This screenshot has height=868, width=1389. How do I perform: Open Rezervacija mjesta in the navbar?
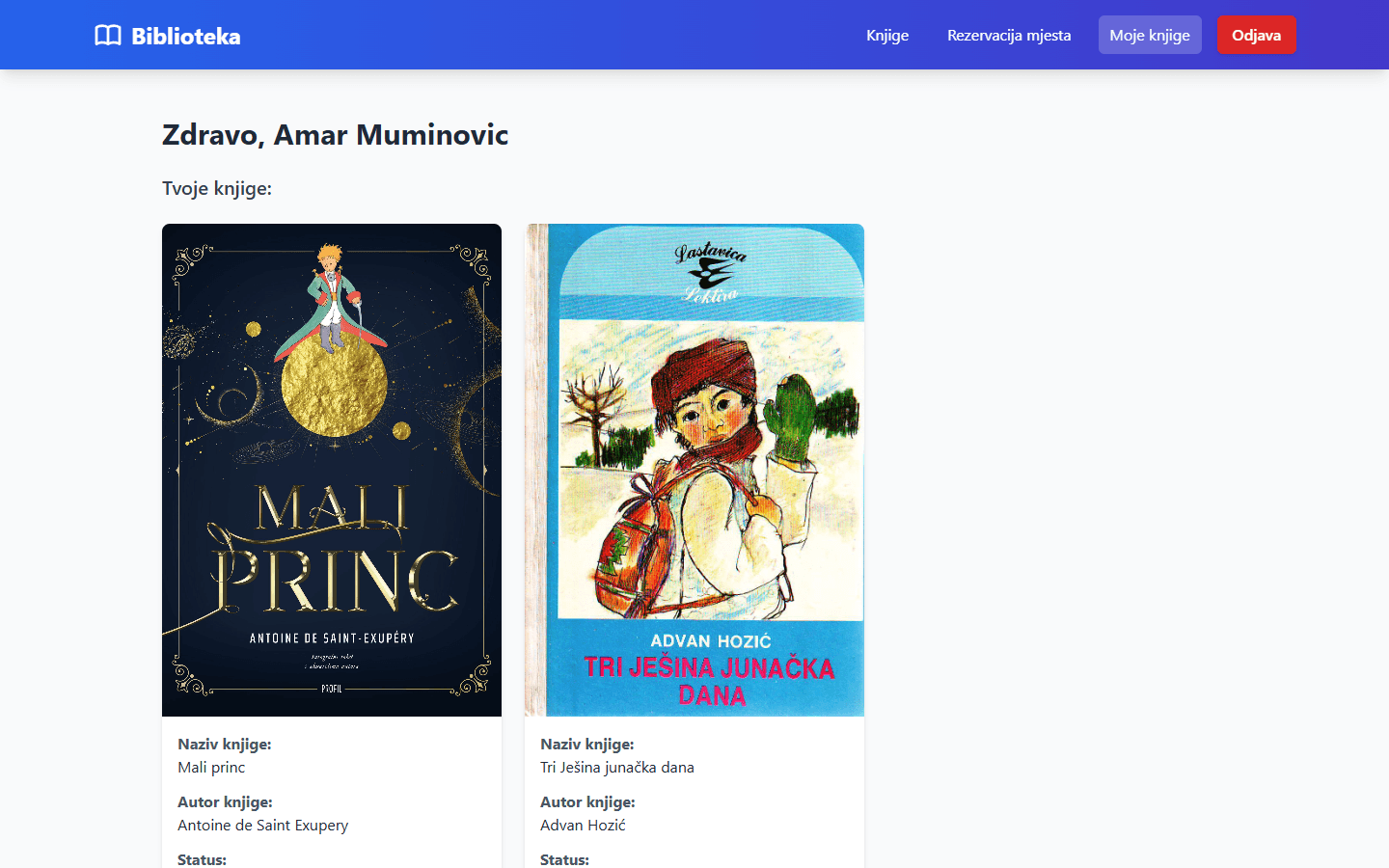coord(1009,35)
